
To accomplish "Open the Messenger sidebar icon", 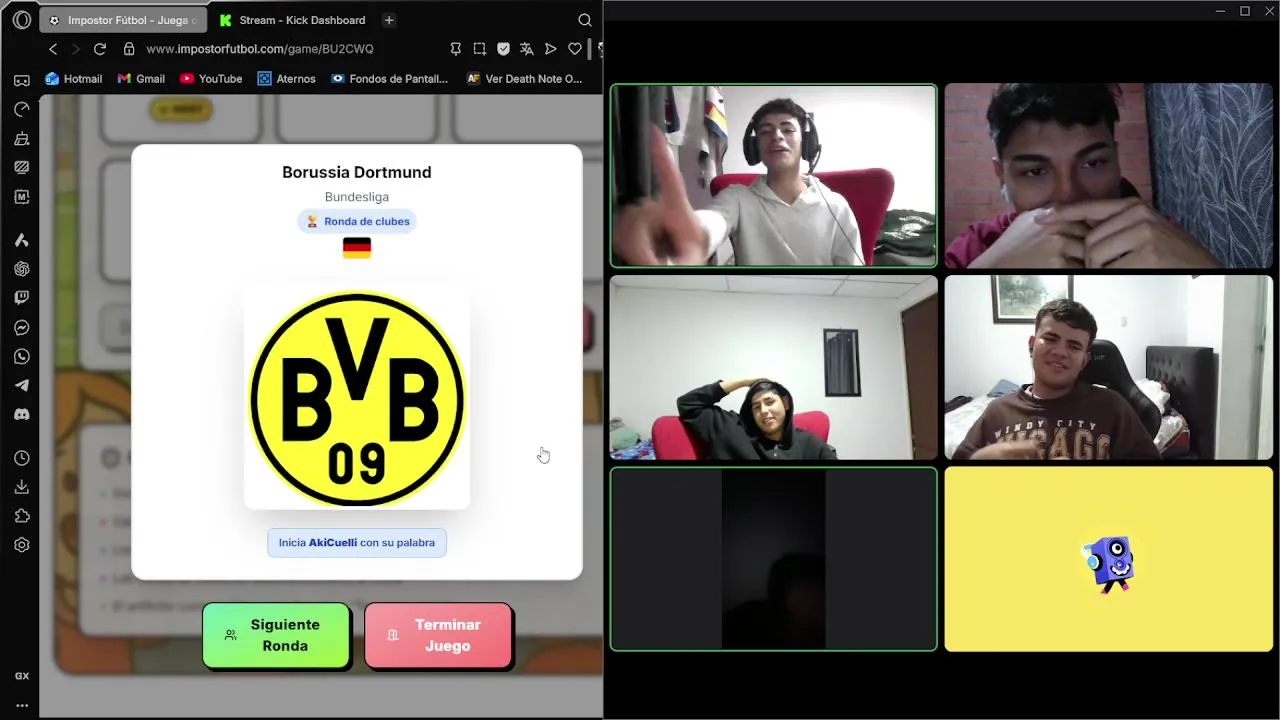I will click(x=22, y=327).
